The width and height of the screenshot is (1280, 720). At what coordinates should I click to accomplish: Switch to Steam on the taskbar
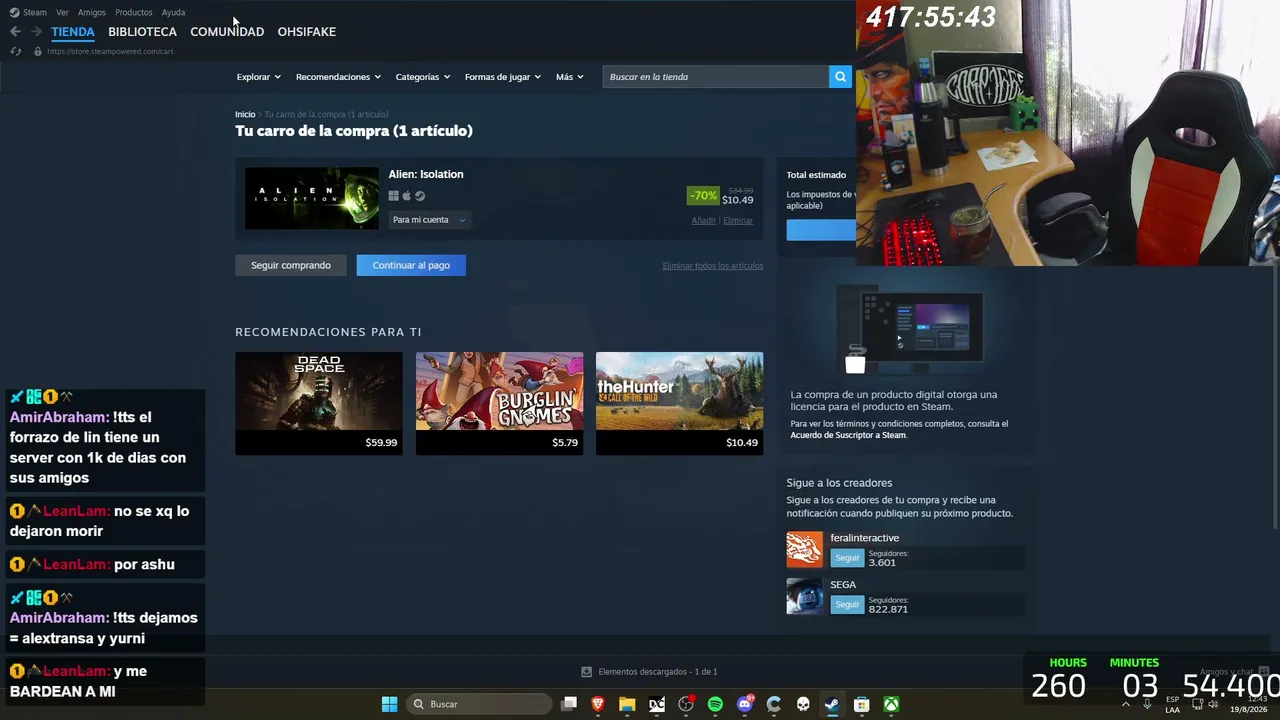[832, 704]
